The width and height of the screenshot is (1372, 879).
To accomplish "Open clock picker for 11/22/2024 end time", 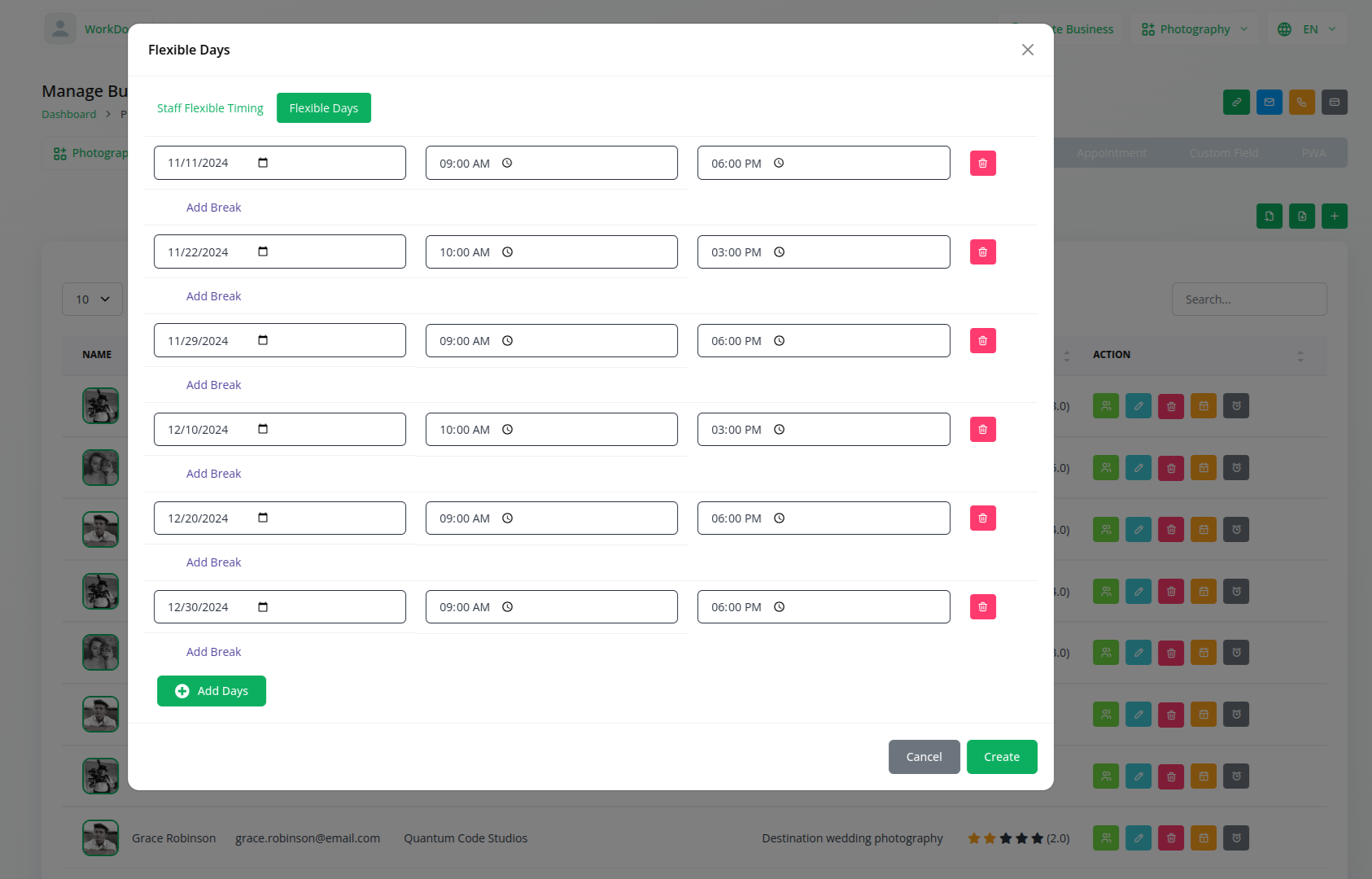I will click(x=779, y=252).
